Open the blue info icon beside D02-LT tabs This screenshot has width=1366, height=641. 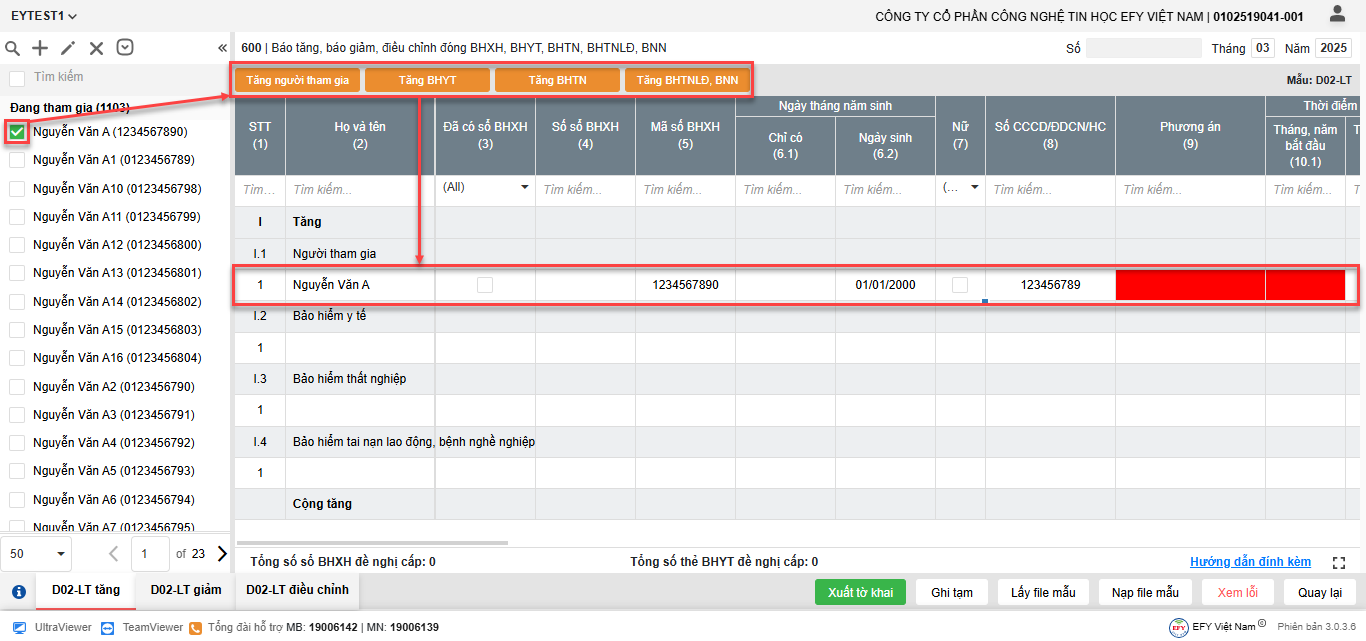(x=18, y=591)
